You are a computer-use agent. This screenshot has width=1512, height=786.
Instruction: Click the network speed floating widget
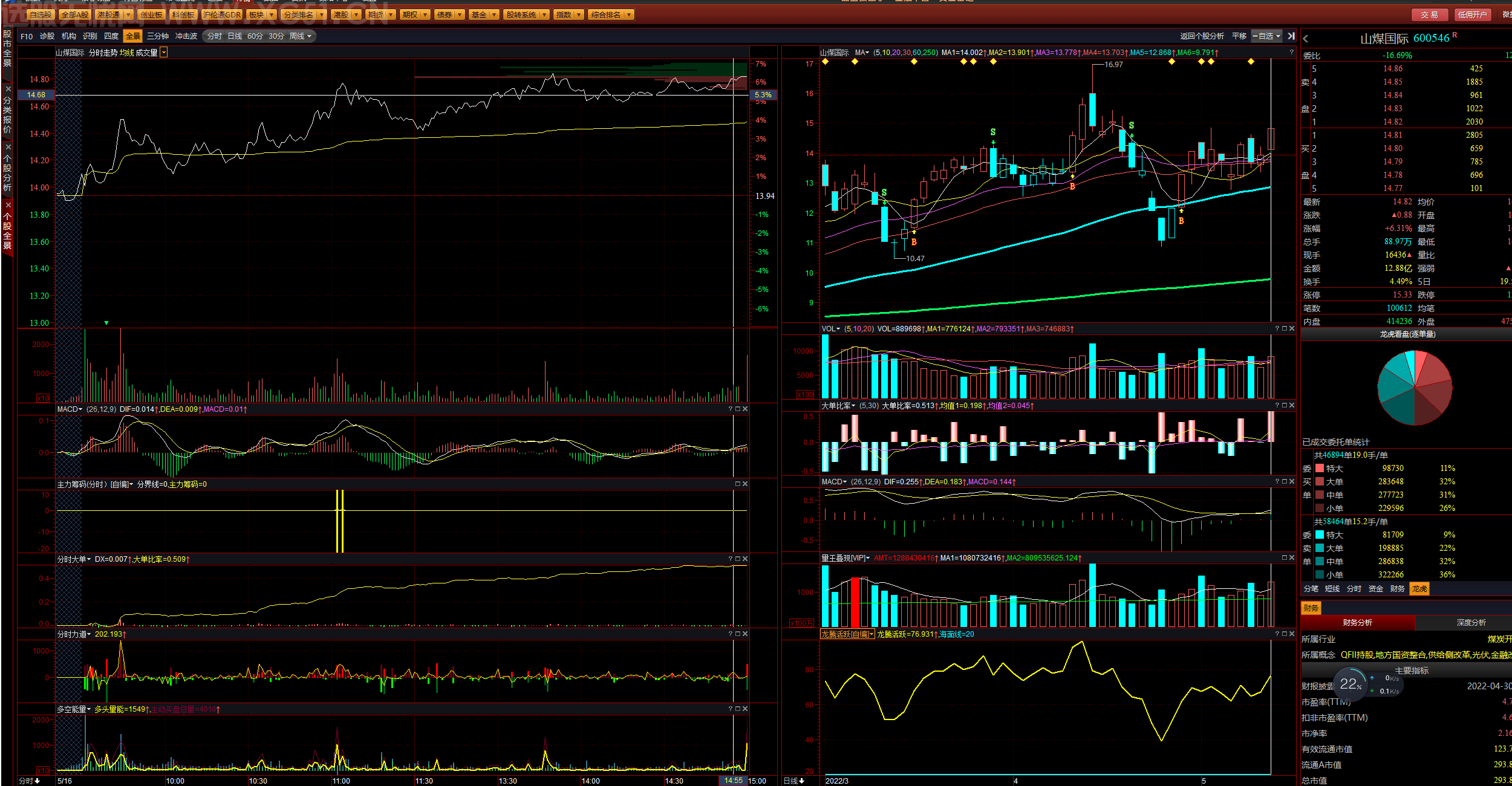click(x=1367, y=684)
